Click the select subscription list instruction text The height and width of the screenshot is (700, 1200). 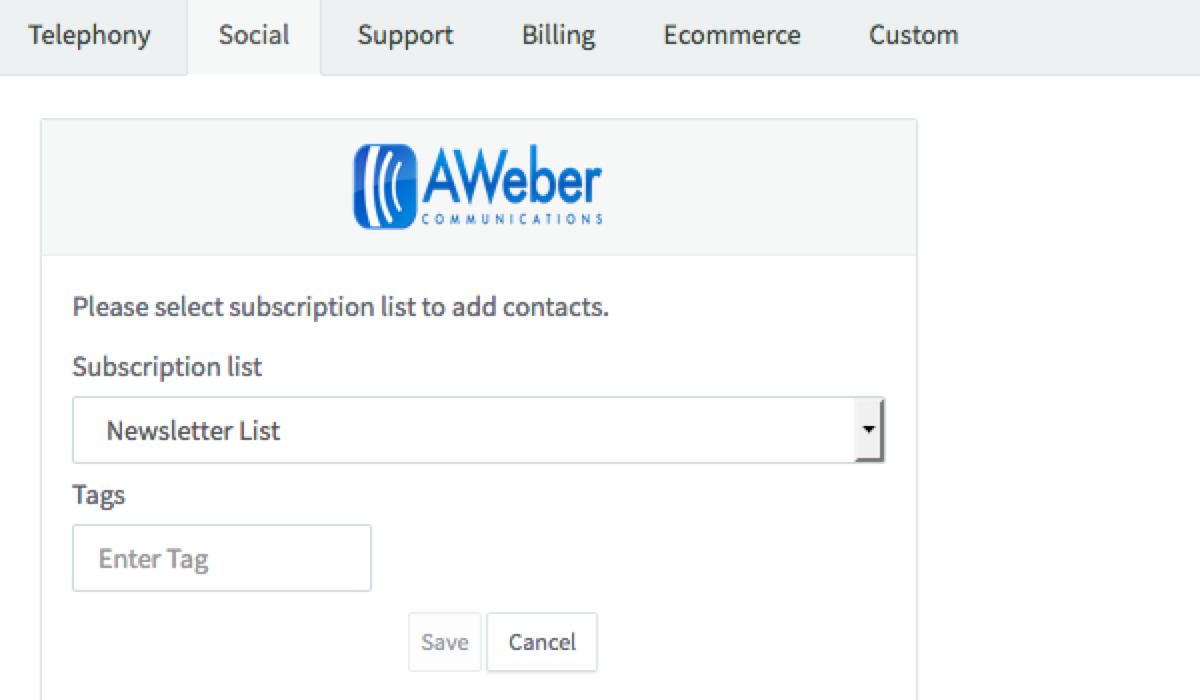[340, 306]
